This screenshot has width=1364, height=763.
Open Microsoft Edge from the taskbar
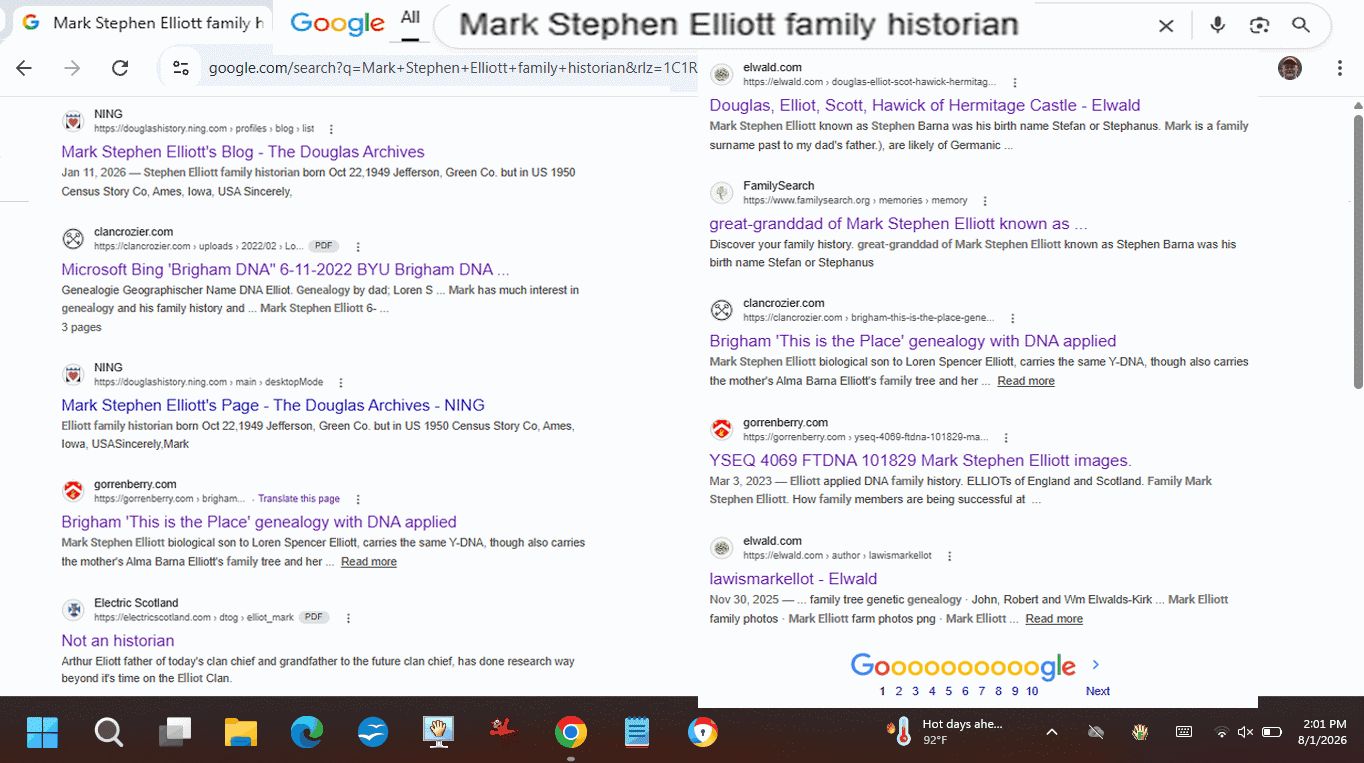307,733
